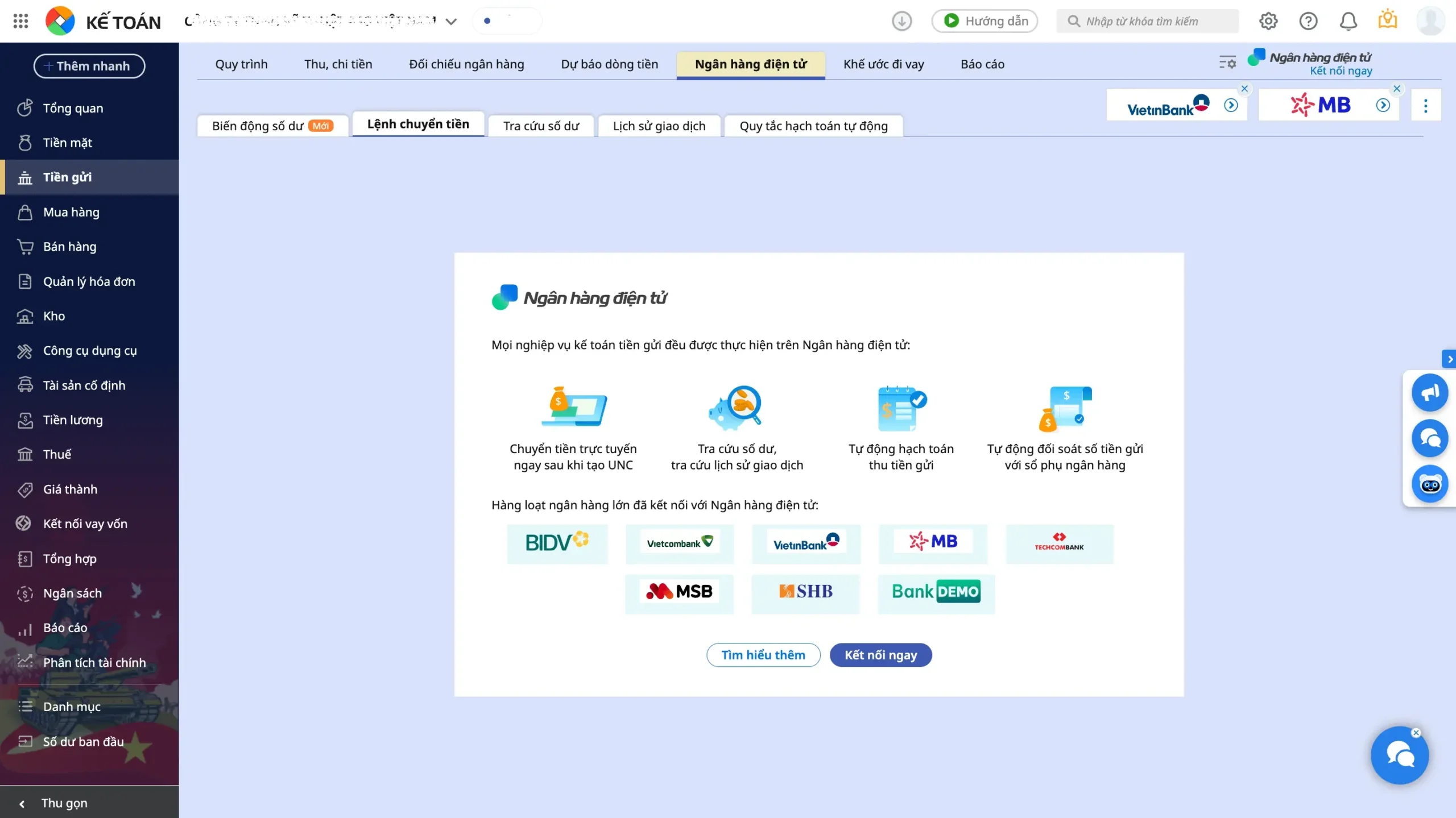Open Danh mục in sidebar

click(x=89, y=707)
